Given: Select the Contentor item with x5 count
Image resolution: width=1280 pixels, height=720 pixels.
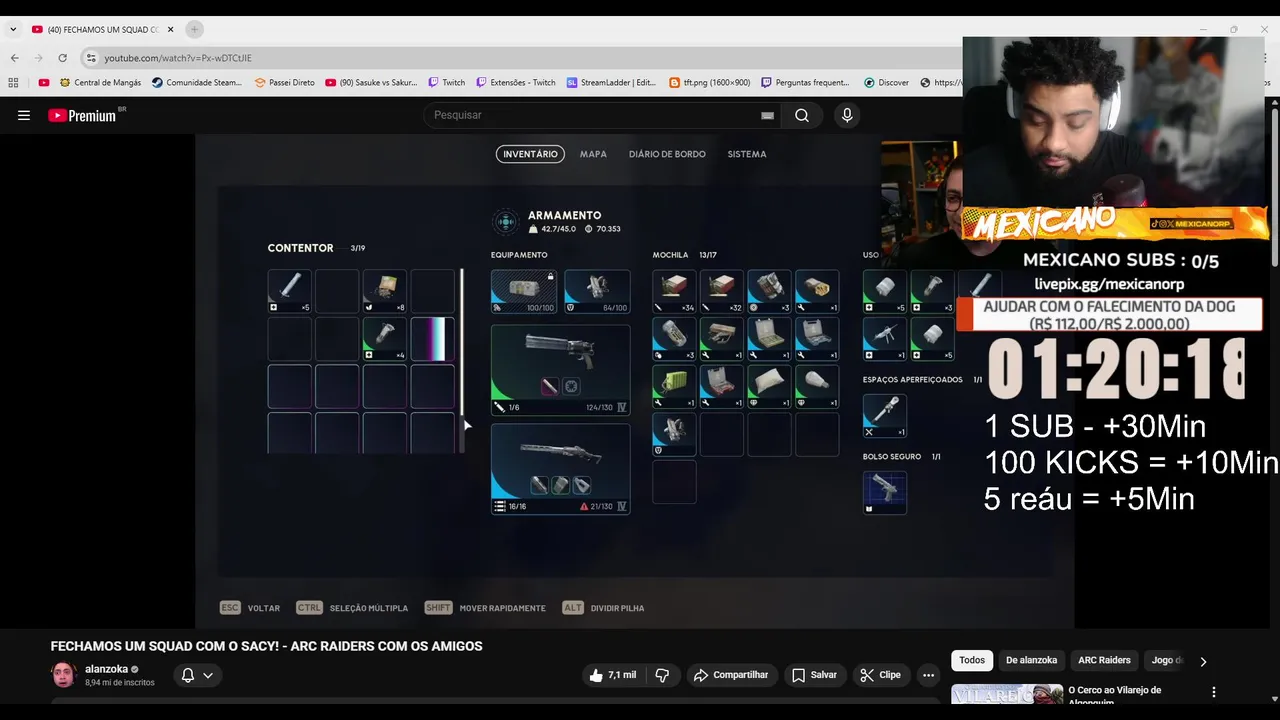Looking at the screenshot, I should (x=290, y=291).
